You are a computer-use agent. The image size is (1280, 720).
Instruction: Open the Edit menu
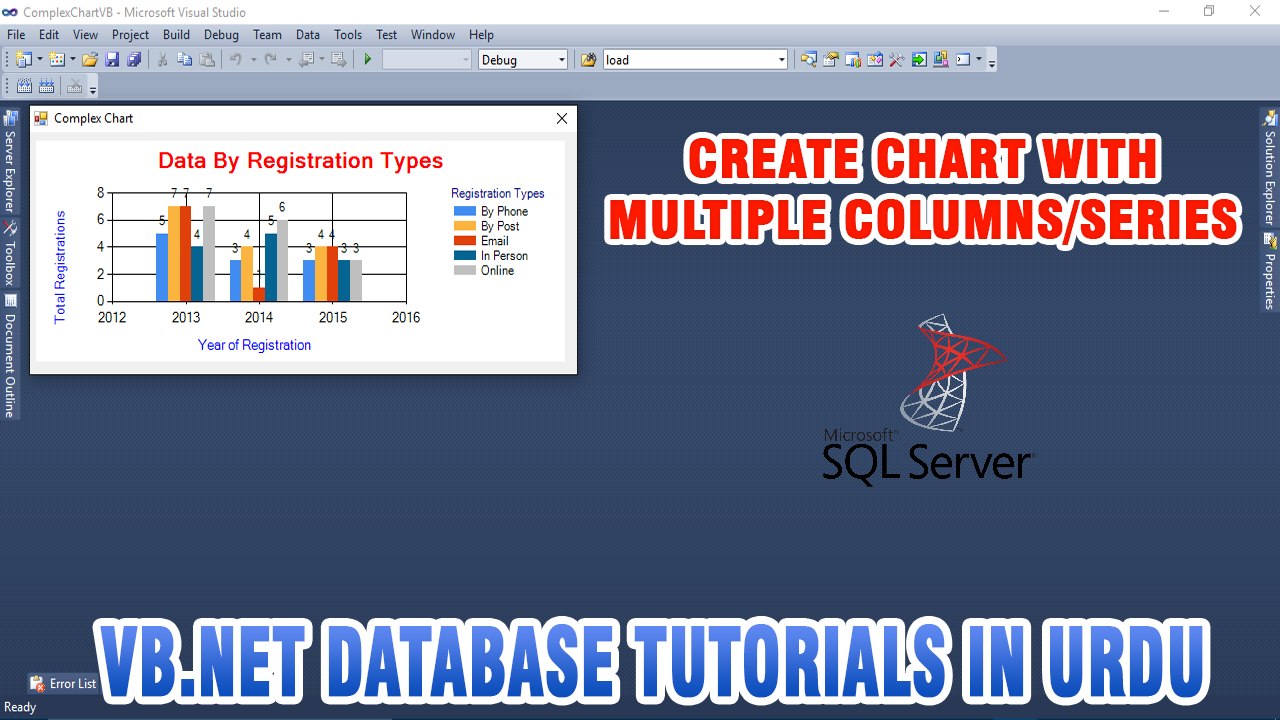click(49, 34)
